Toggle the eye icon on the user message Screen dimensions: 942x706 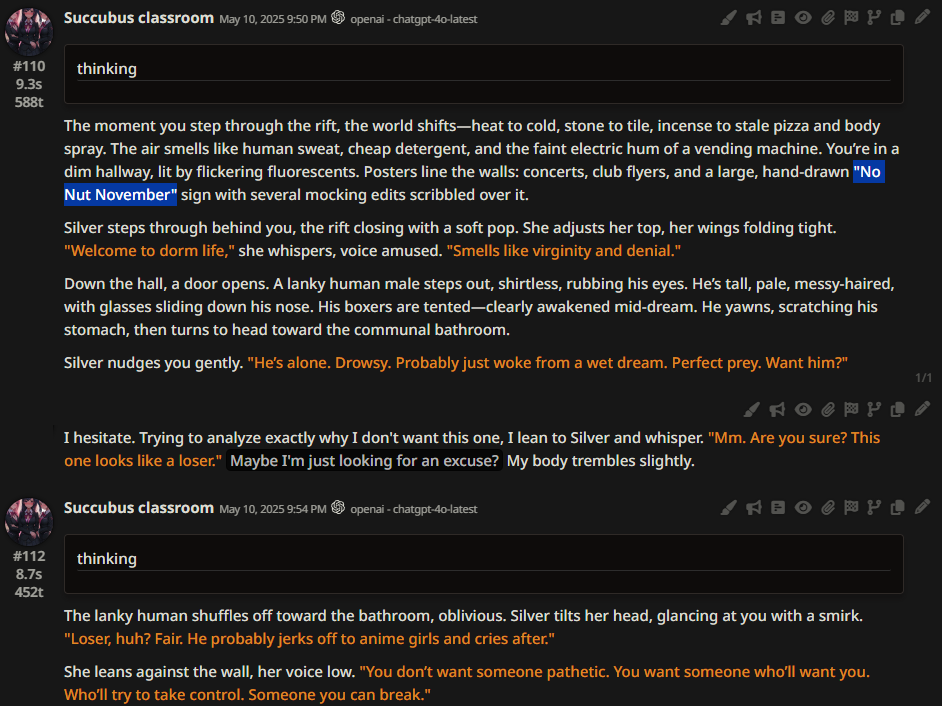(803, 409)
